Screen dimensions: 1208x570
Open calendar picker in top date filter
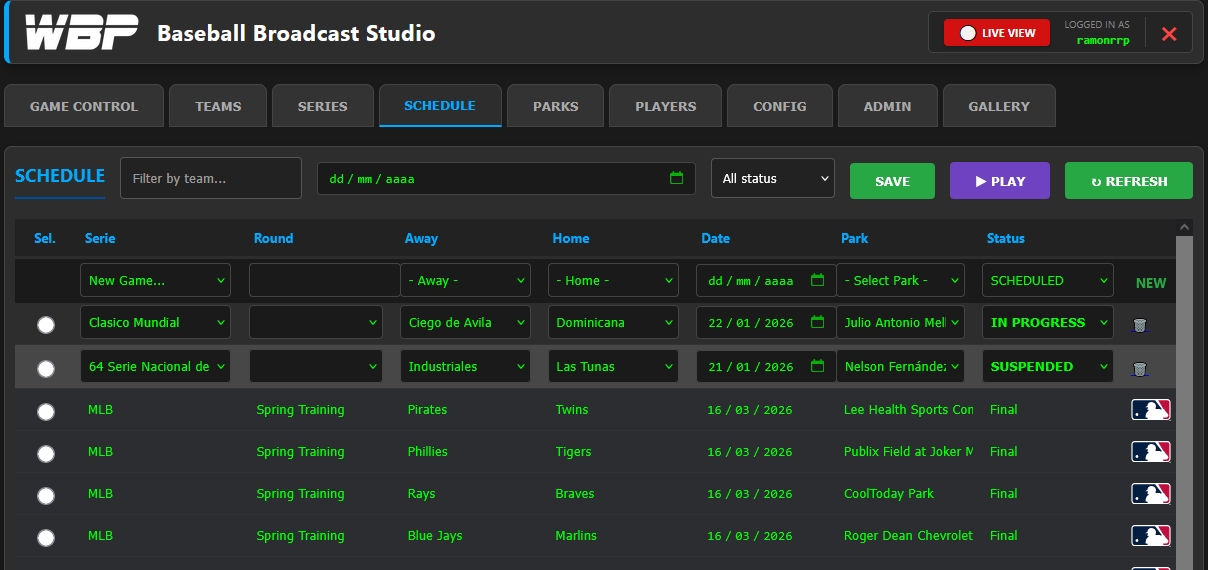[x=676, y=179]
